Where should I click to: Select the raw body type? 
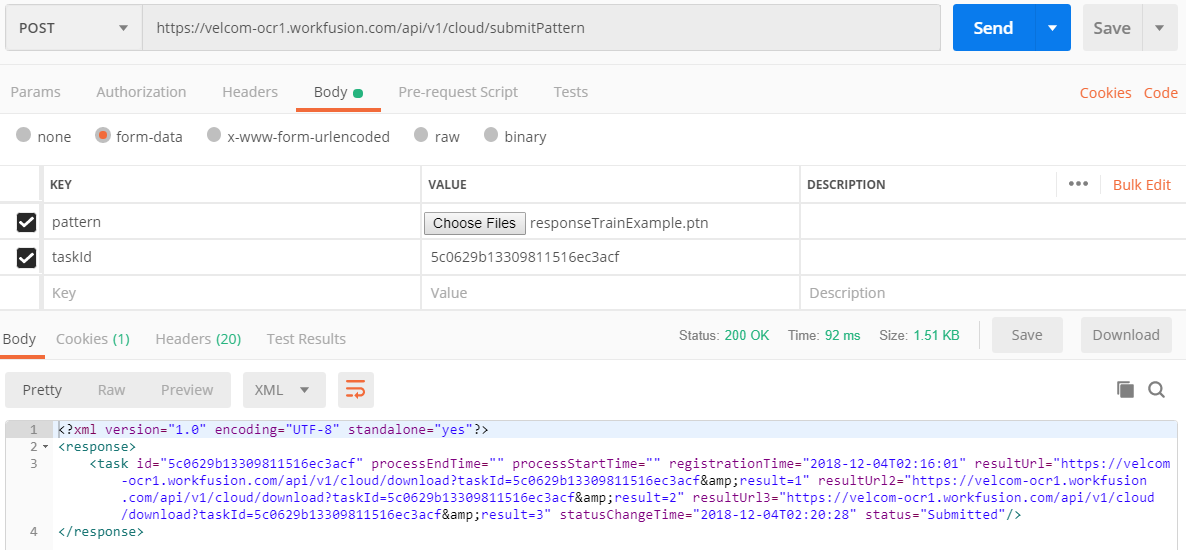pyautogui.click(x=421, y=135)
